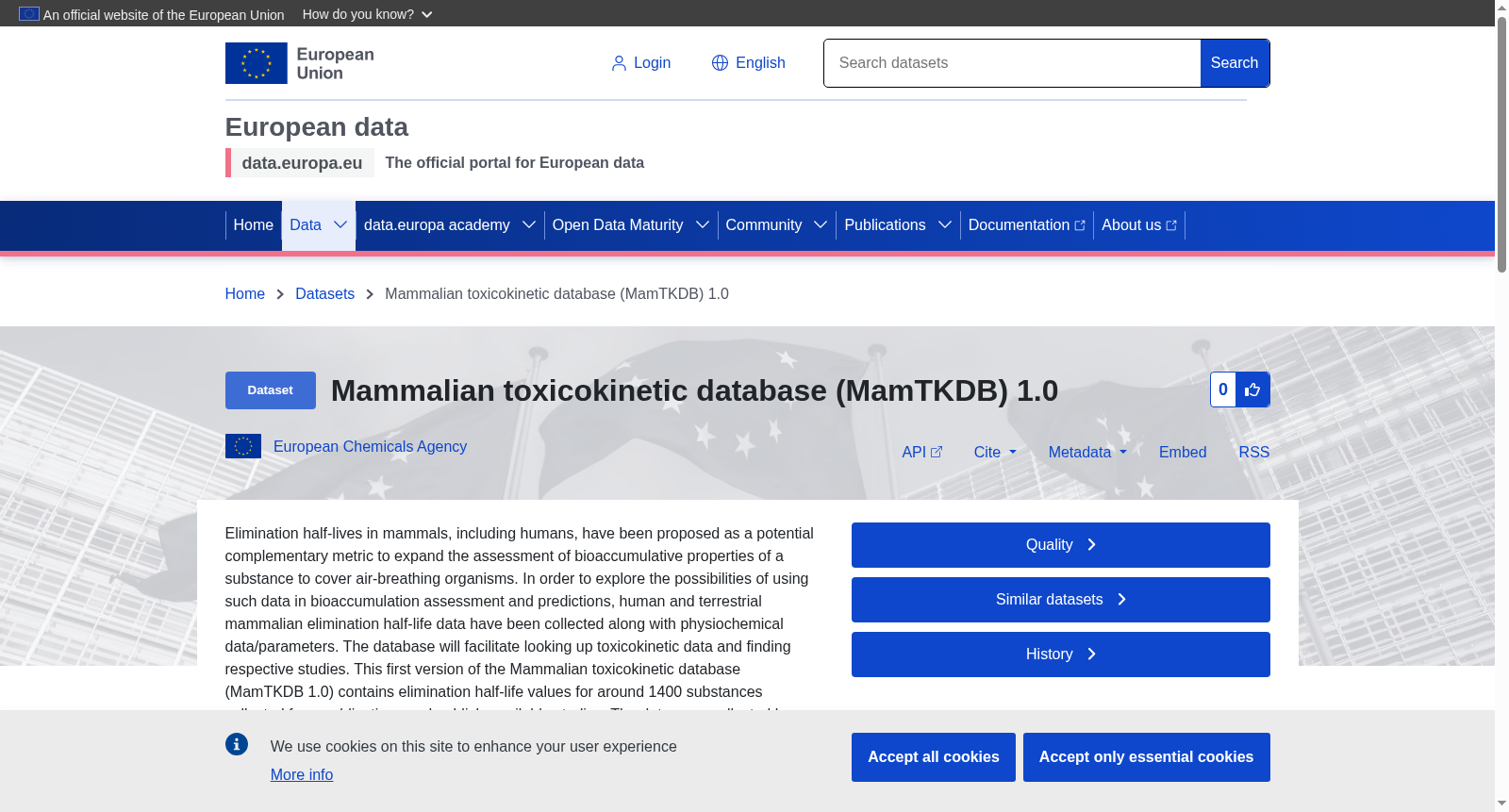The width and height of the screenshot is (1509, 812).
Task: Expand the Data menu chevron
Action: click(340, 224)
